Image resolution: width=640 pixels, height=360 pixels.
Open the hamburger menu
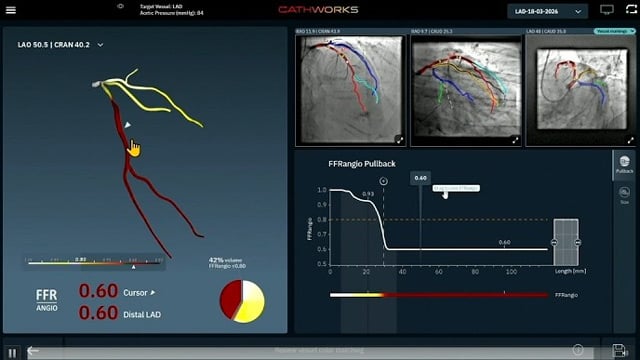point(11,9)
